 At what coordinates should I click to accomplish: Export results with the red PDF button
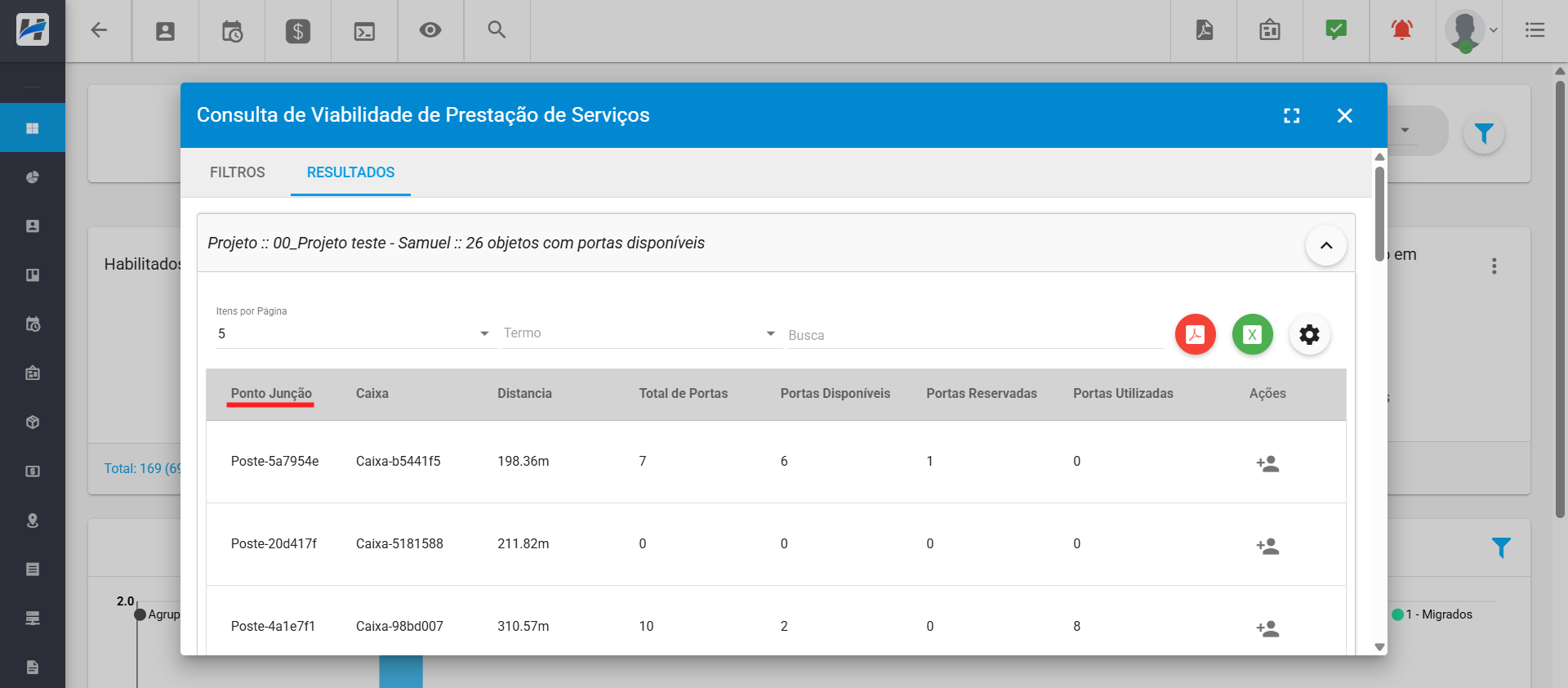coord(1195,334)
